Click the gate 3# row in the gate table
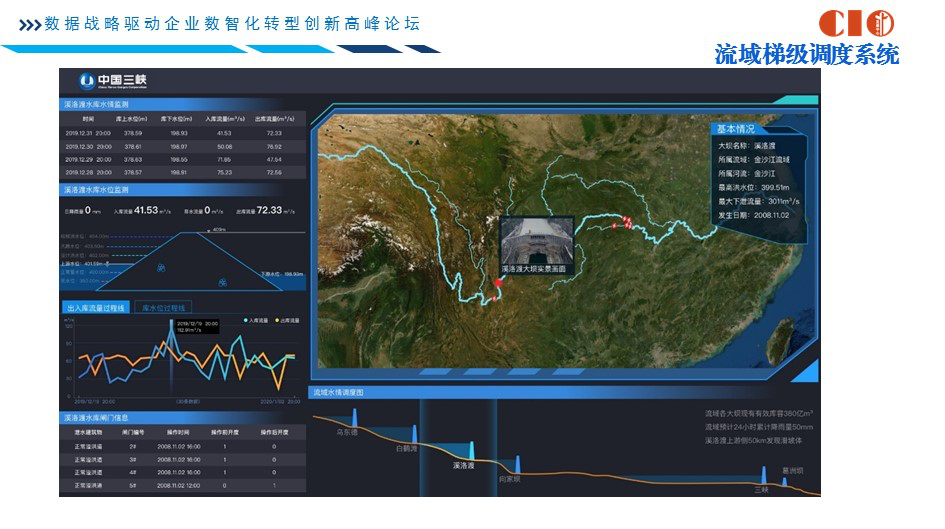 click(183, 460)
